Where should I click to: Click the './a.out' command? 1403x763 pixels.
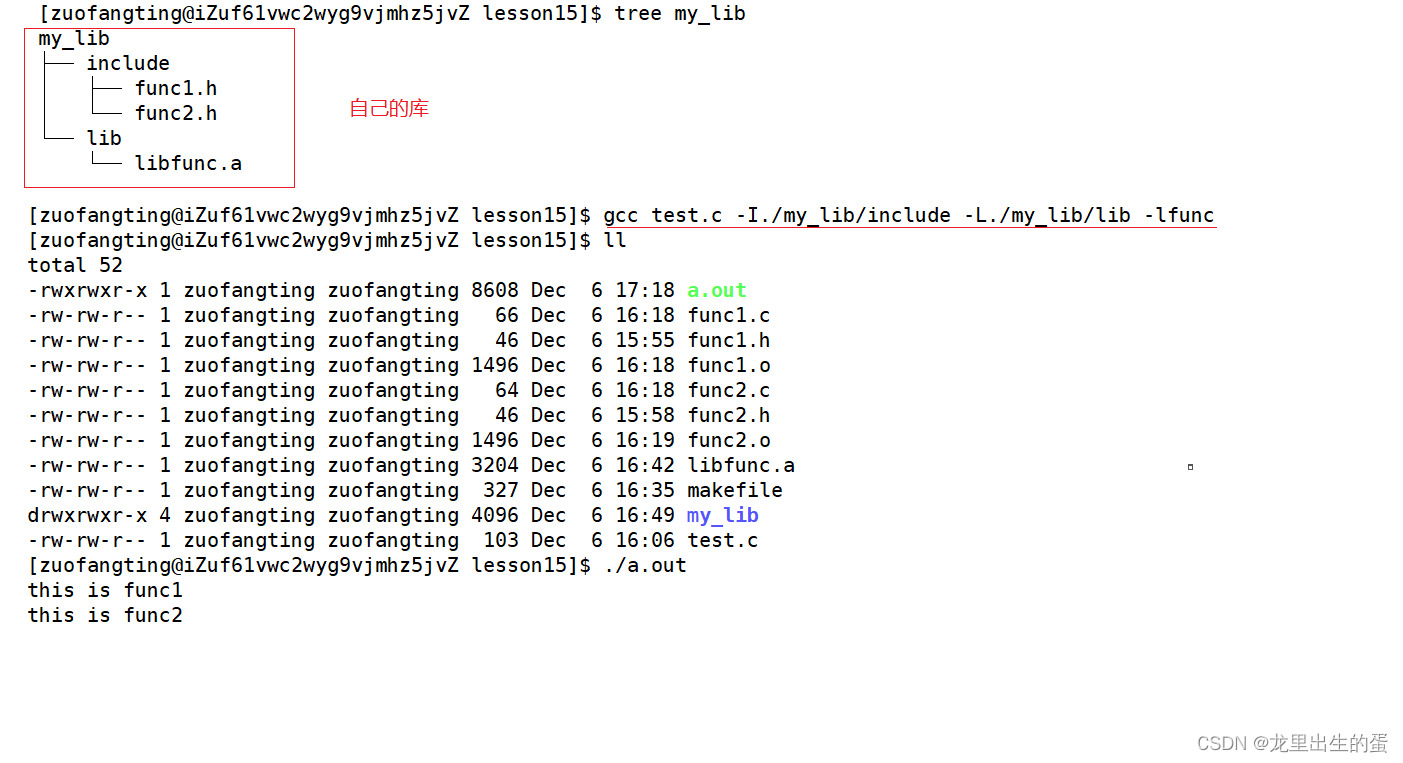[645, 566]
